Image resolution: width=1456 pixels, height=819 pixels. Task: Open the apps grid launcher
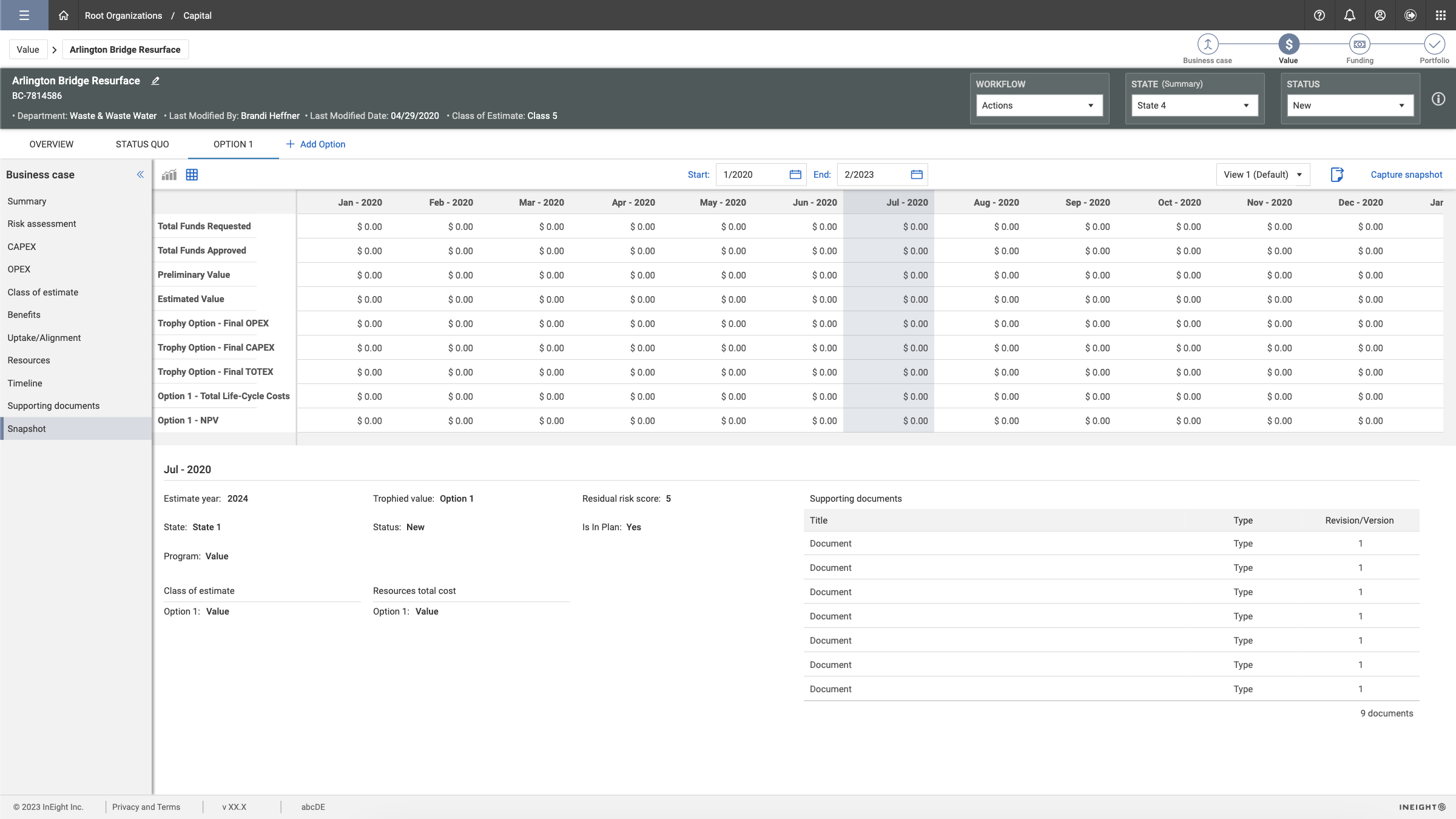pos(1441,15)
